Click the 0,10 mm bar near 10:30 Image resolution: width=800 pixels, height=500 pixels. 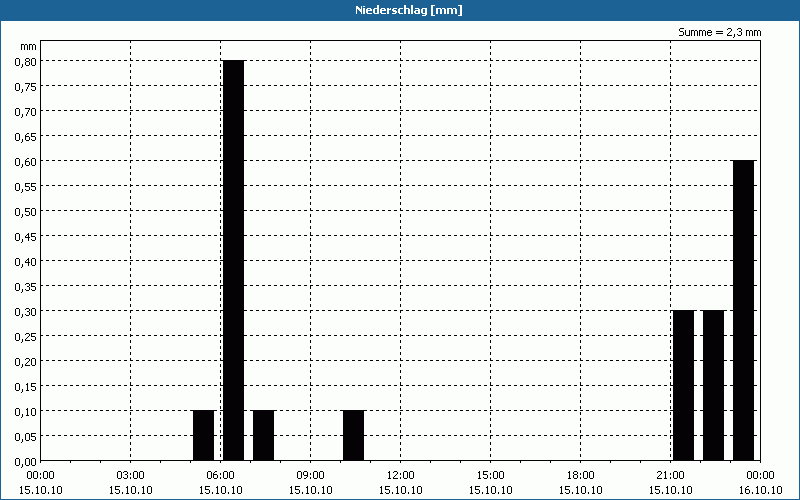tap(354, 435)
